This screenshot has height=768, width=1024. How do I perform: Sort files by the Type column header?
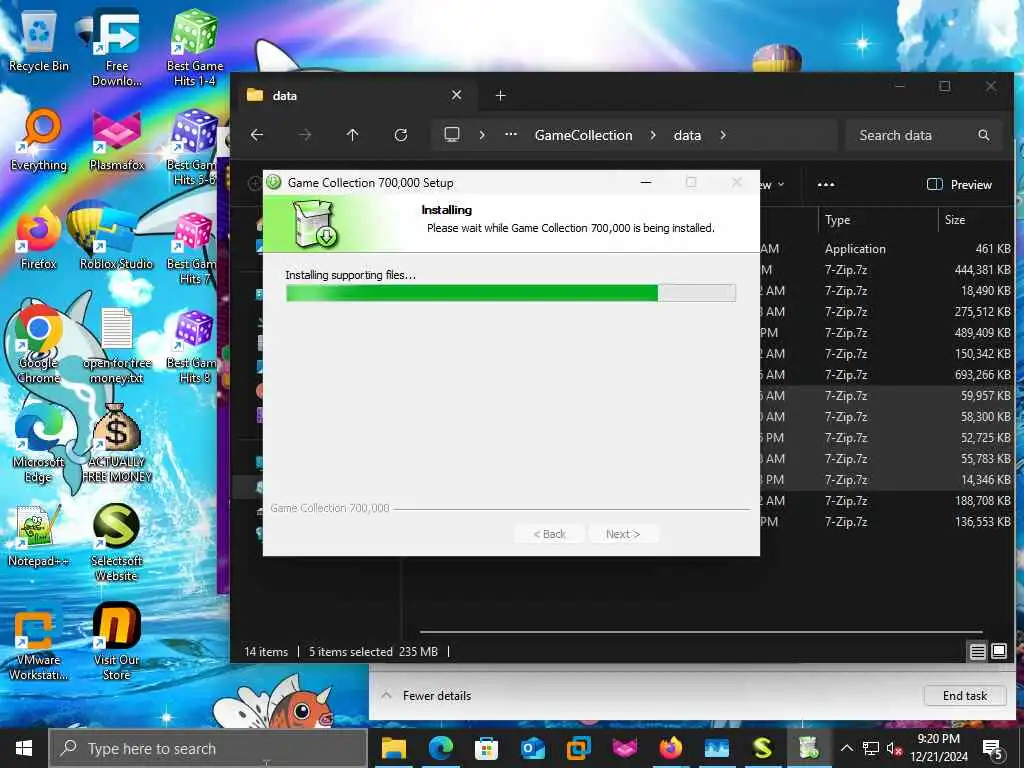pos(877,220)
